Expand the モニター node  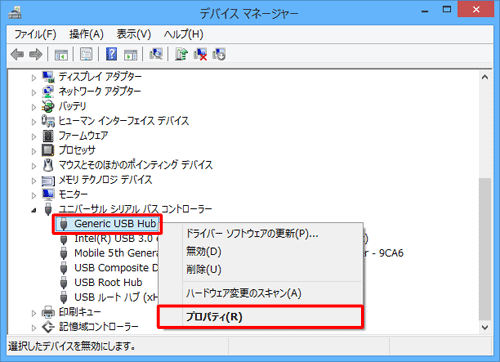[x=34, y=195]
